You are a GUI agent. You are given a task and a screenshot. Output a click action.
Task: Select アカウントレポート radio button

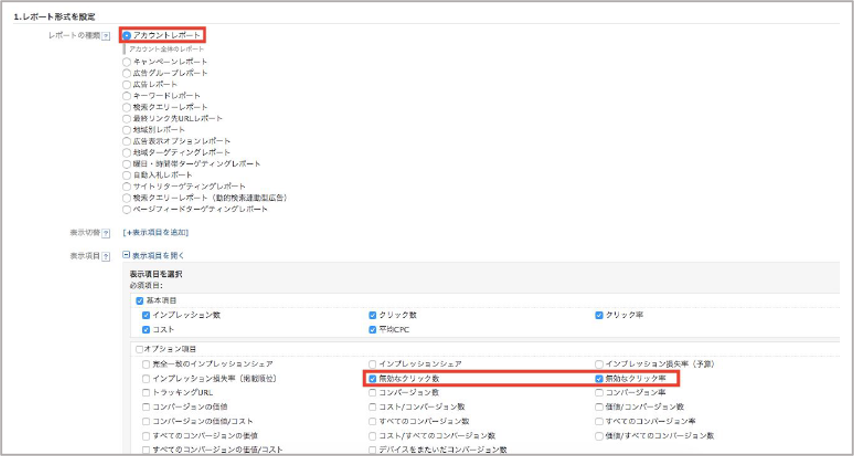click(x=127, y=35)
